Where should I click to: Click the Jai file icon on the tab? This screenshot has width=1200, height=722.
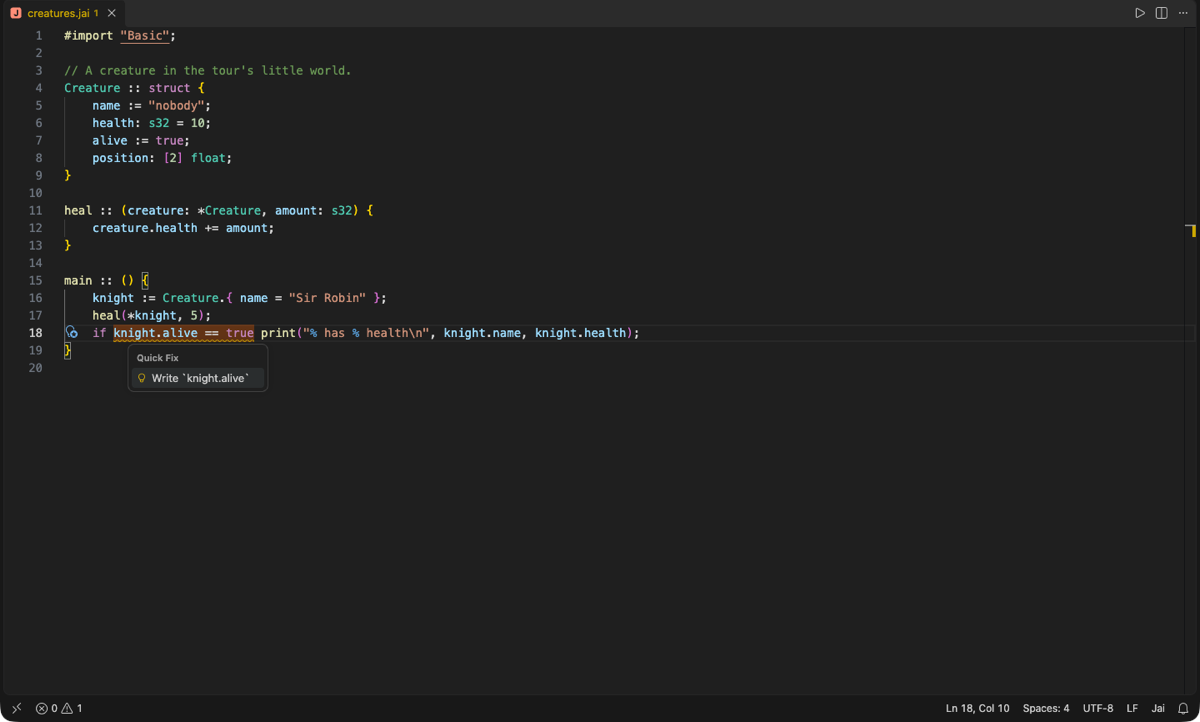click(16, 13)
